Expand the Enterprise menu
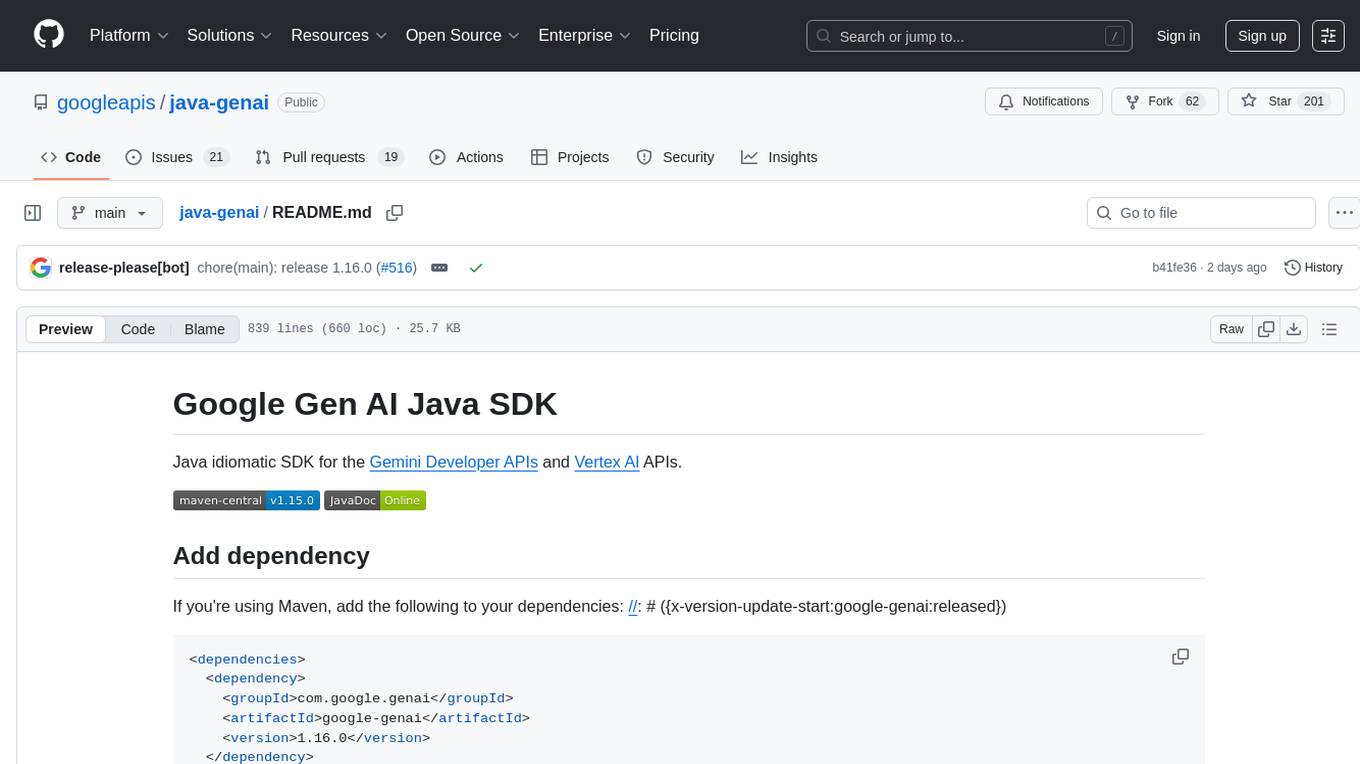Viewport: 1360px width, 764px height. point(585,35)
